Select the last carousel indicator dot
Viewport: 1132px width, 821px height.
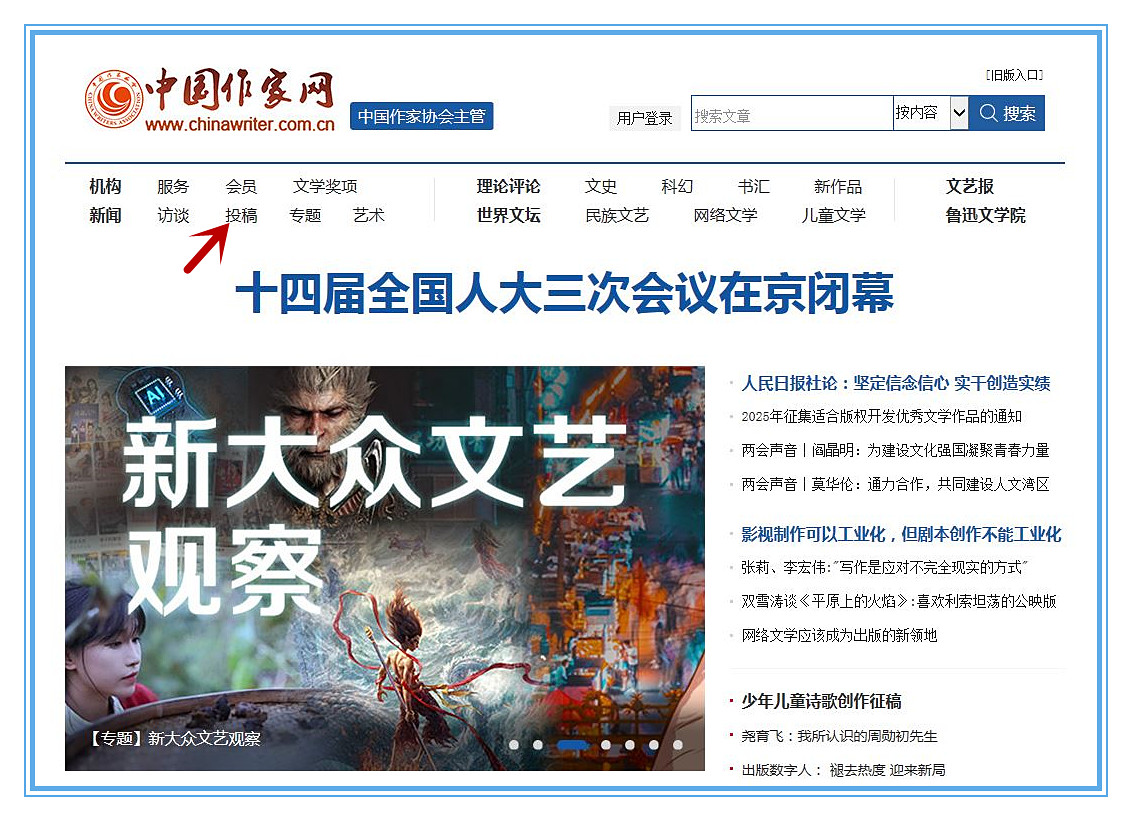tap(678, 745)
